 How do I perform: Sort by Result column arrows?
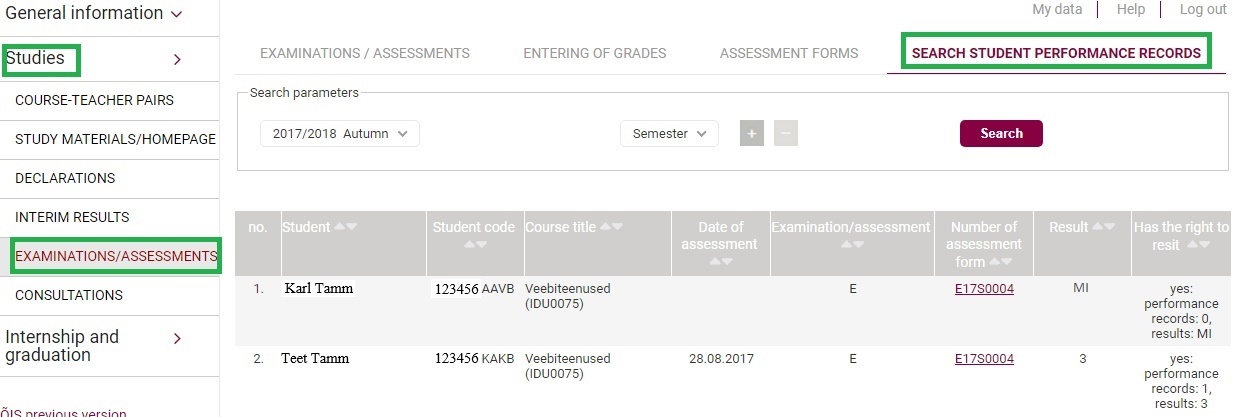[1104, 227]
